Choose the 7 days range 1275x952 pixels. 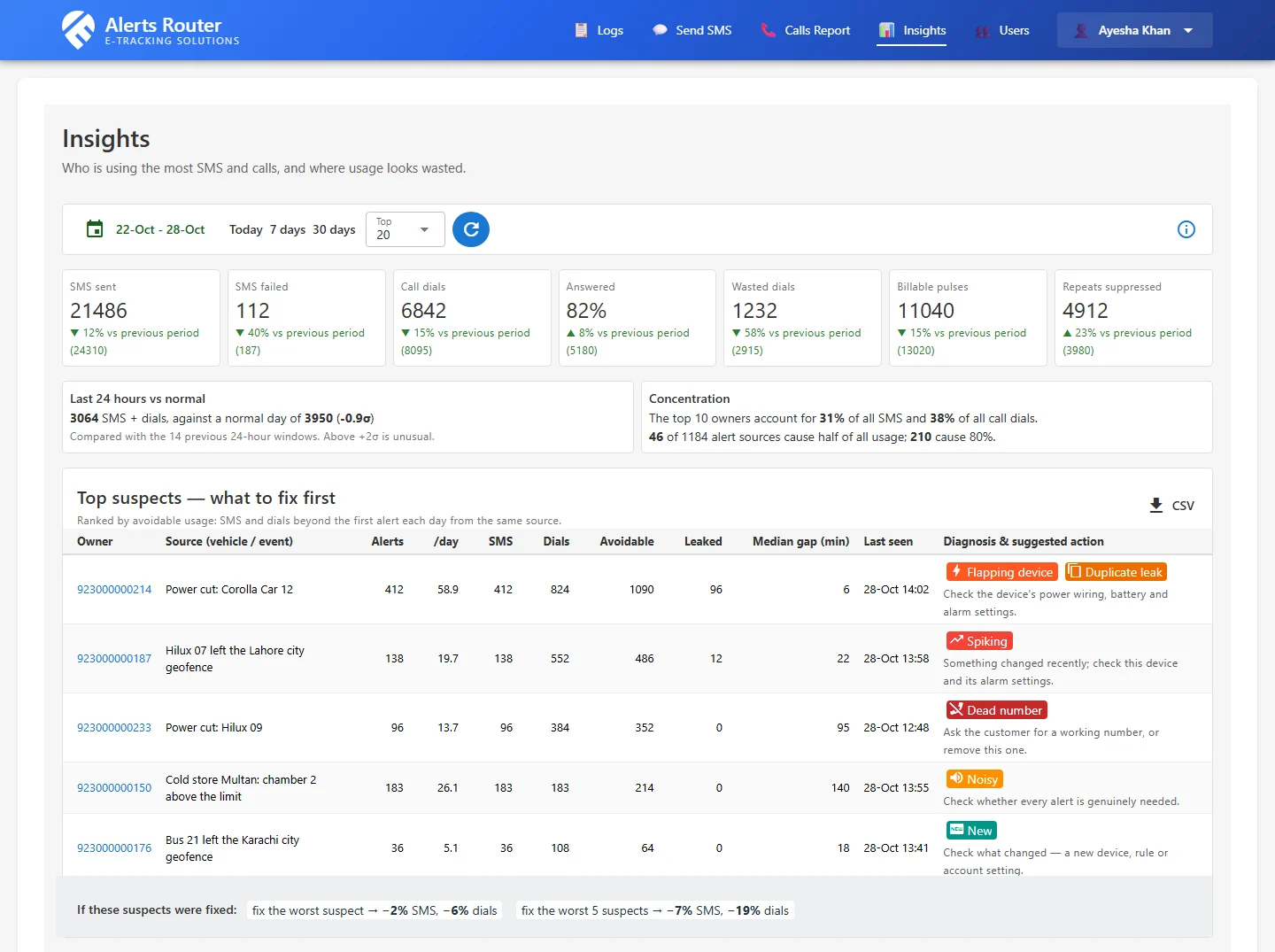[x=288, y=229]
